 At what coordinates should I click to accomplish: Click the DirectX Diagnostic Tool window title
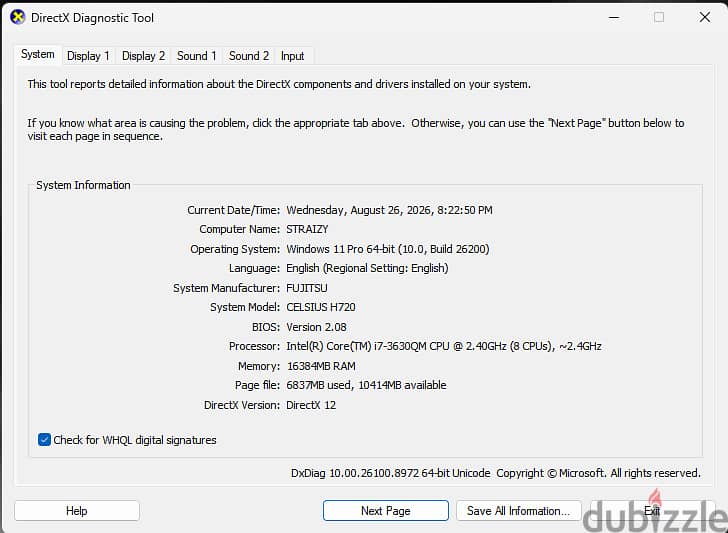tap(92, 18)
